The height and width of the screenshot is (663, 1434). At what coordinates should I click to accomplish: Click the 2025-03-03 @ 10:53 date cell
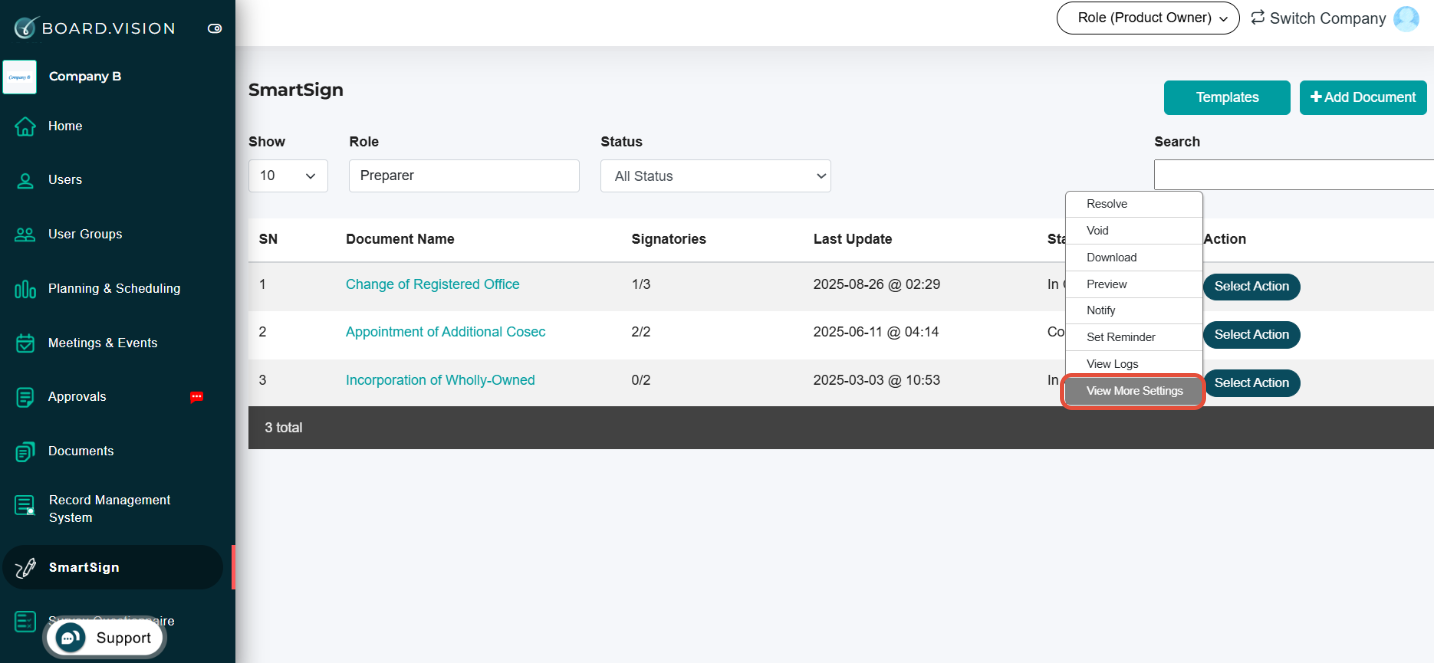tap(877, 380)
